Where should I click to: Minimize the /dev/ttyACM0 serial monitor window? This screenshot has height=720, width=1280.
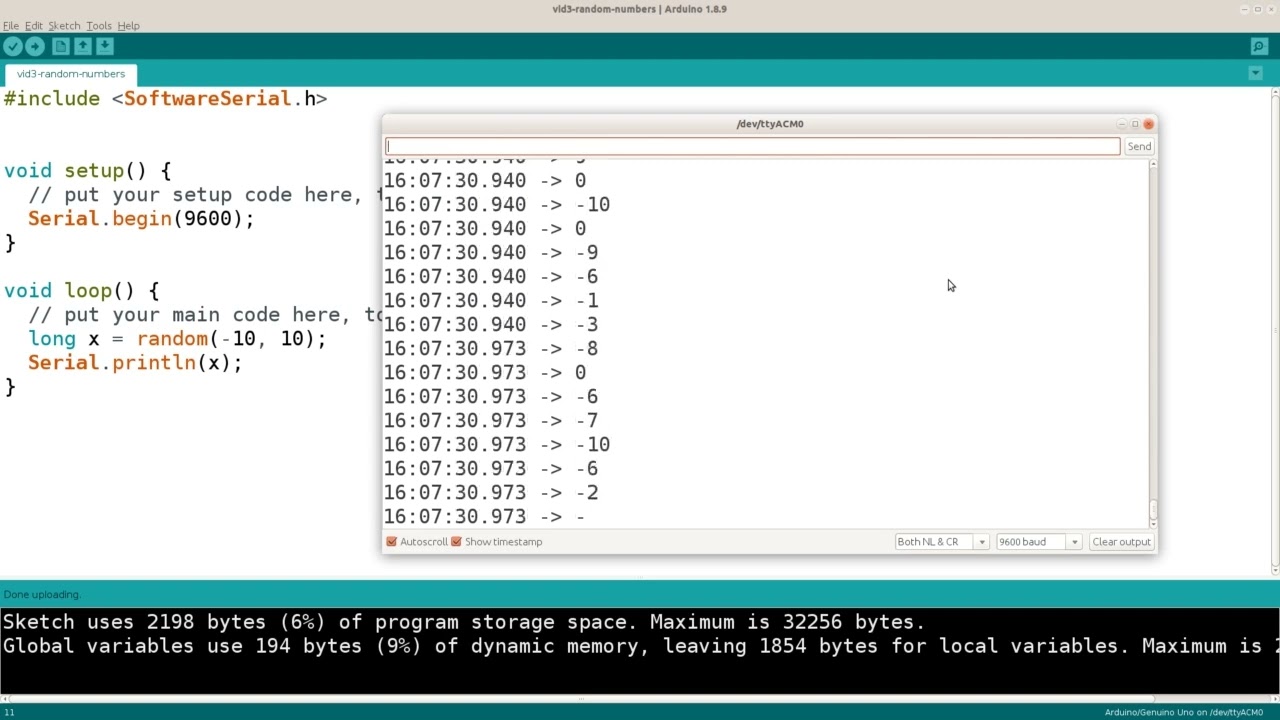click(1122, 124)
